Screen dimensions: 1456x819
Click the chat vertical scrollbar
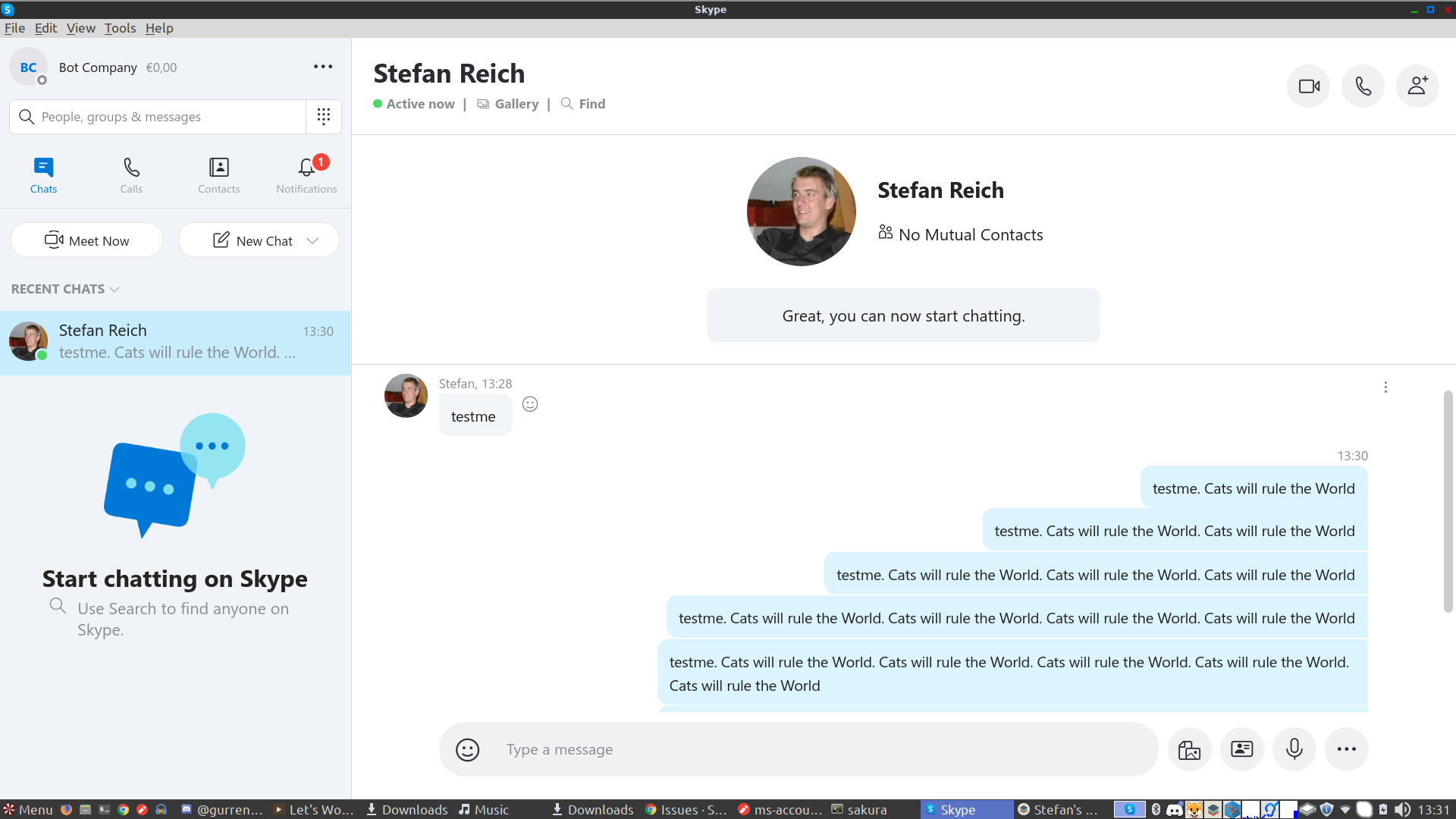tap(1448, 500)
